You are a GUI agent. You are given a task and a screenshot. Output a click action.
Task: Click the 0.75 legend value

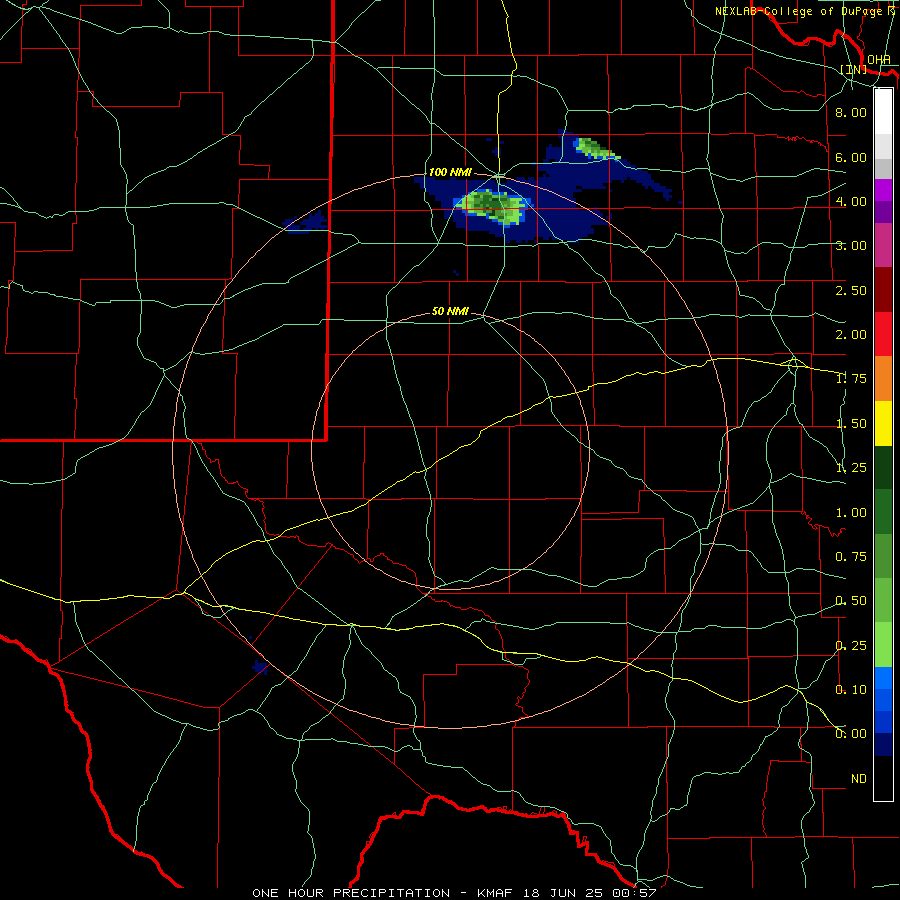coord(851,557)
